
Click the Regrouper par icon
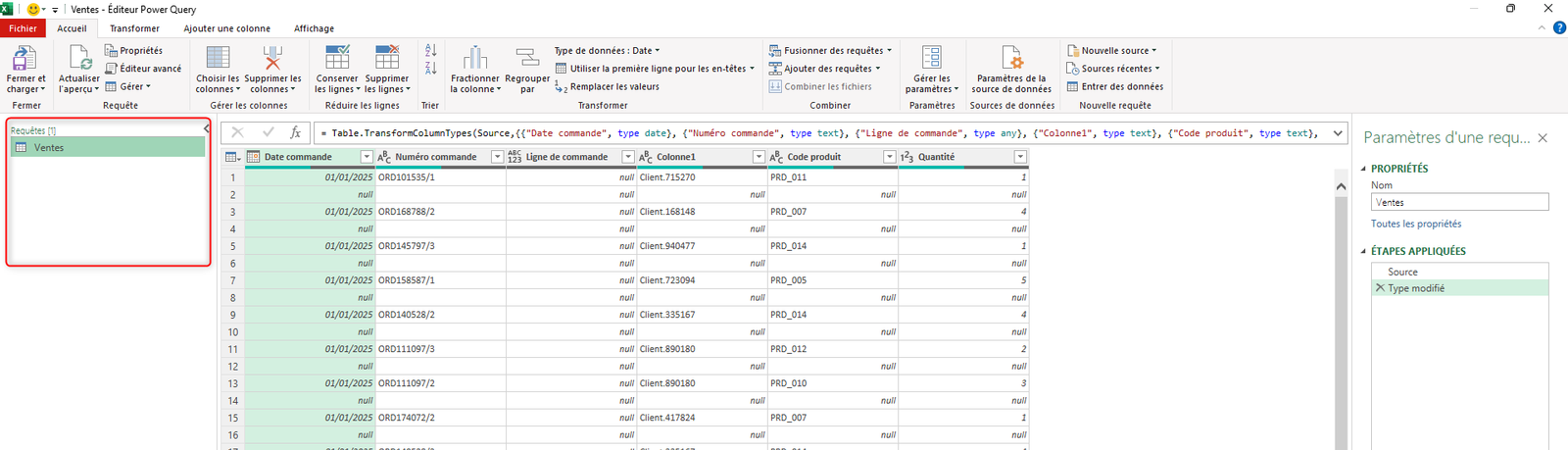[527, 57]
